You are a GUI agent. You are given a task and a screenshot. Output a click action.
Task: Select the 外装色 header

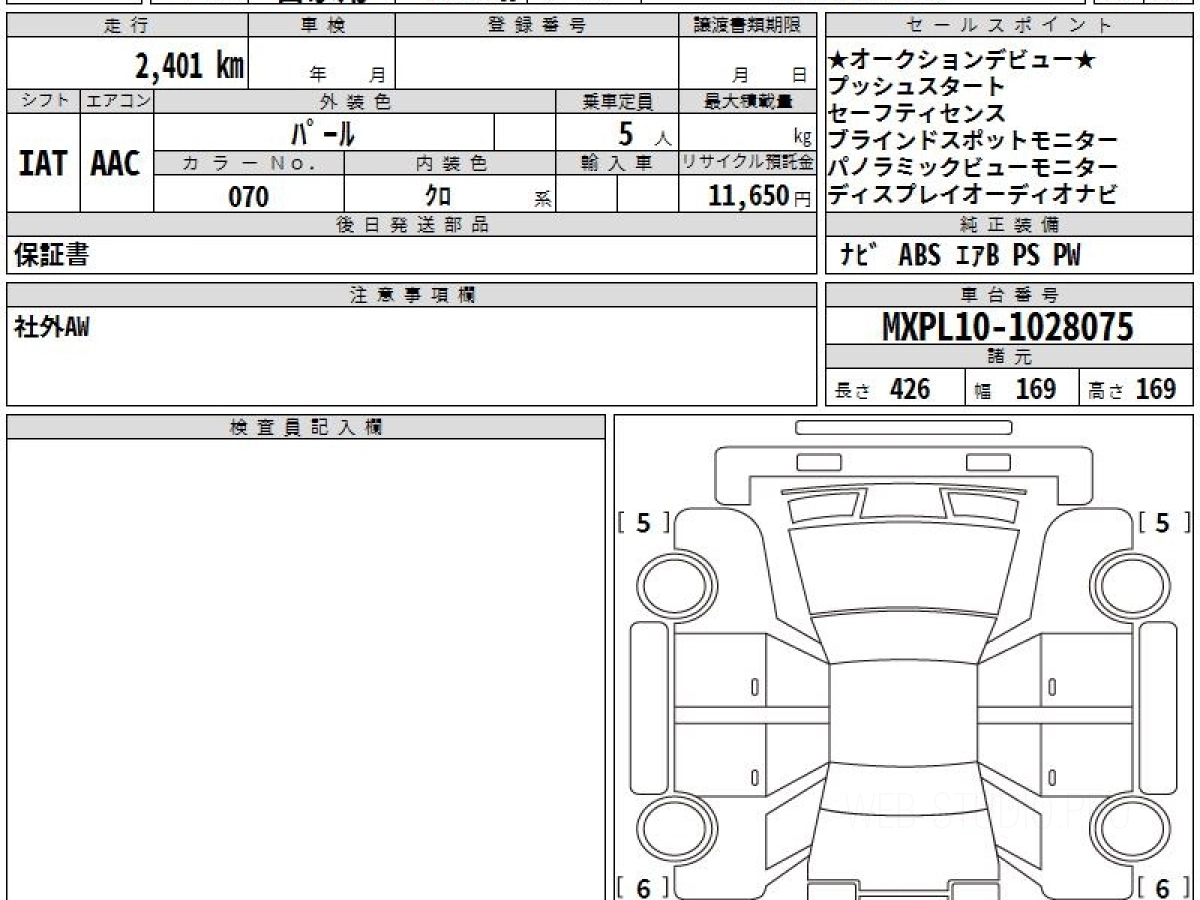355,101
